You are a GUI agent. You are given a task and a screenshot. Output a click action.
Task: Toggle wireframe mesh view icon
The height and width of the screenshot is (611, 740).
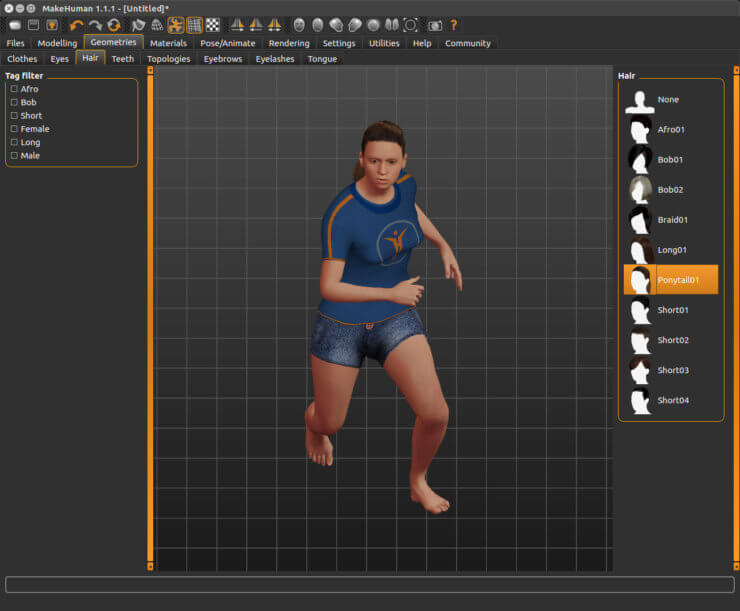[x=157, y=25]
